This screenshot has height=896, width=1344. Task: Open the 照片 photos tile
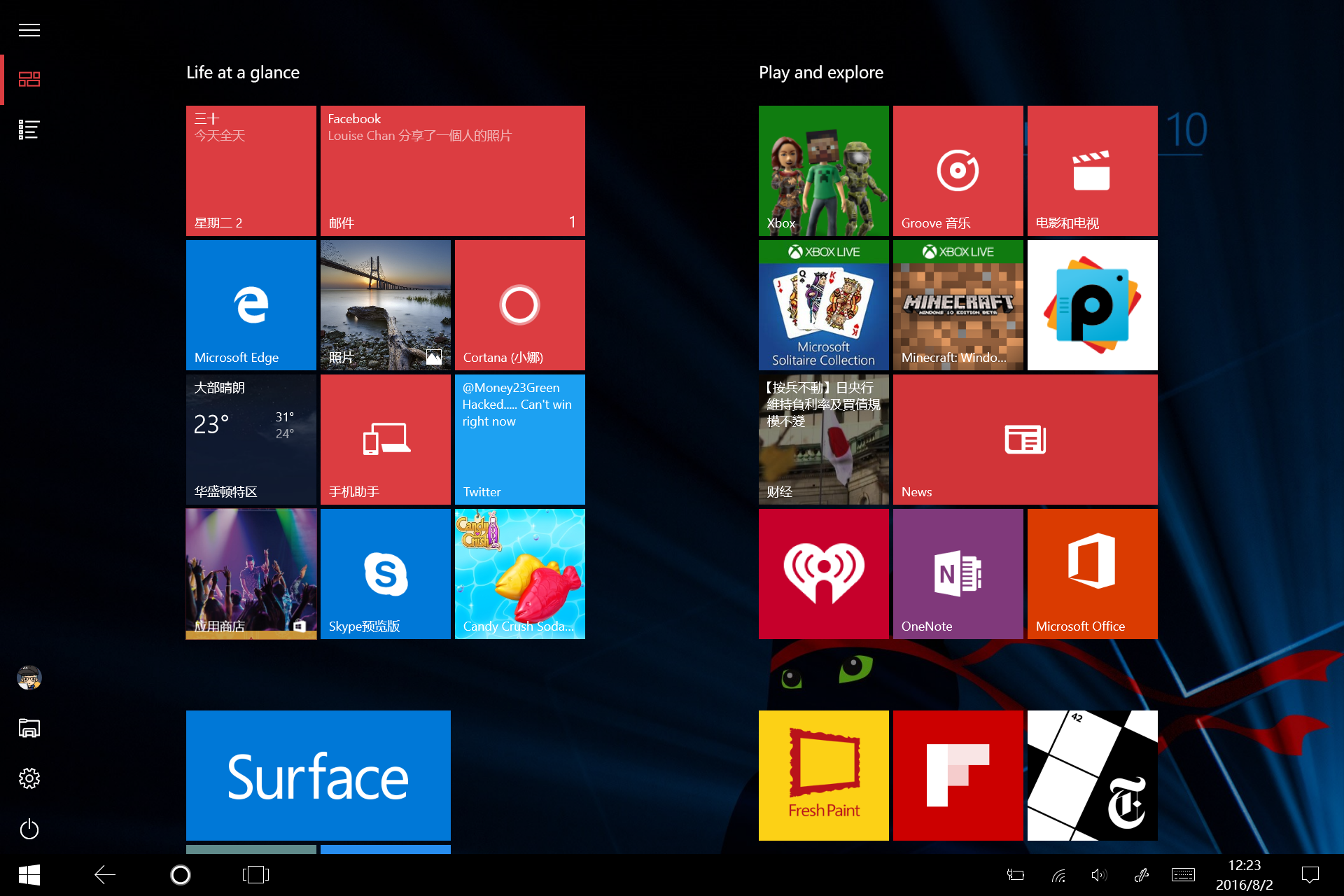click(385, 305)
